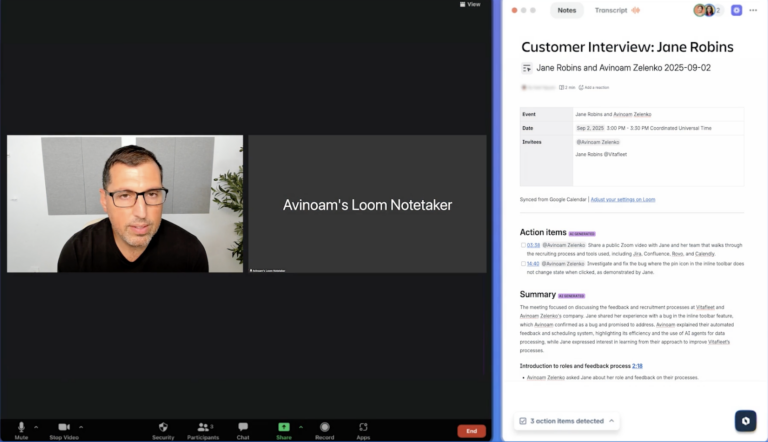Jump to the 2:18 timestamp link

tap(637, 366)
